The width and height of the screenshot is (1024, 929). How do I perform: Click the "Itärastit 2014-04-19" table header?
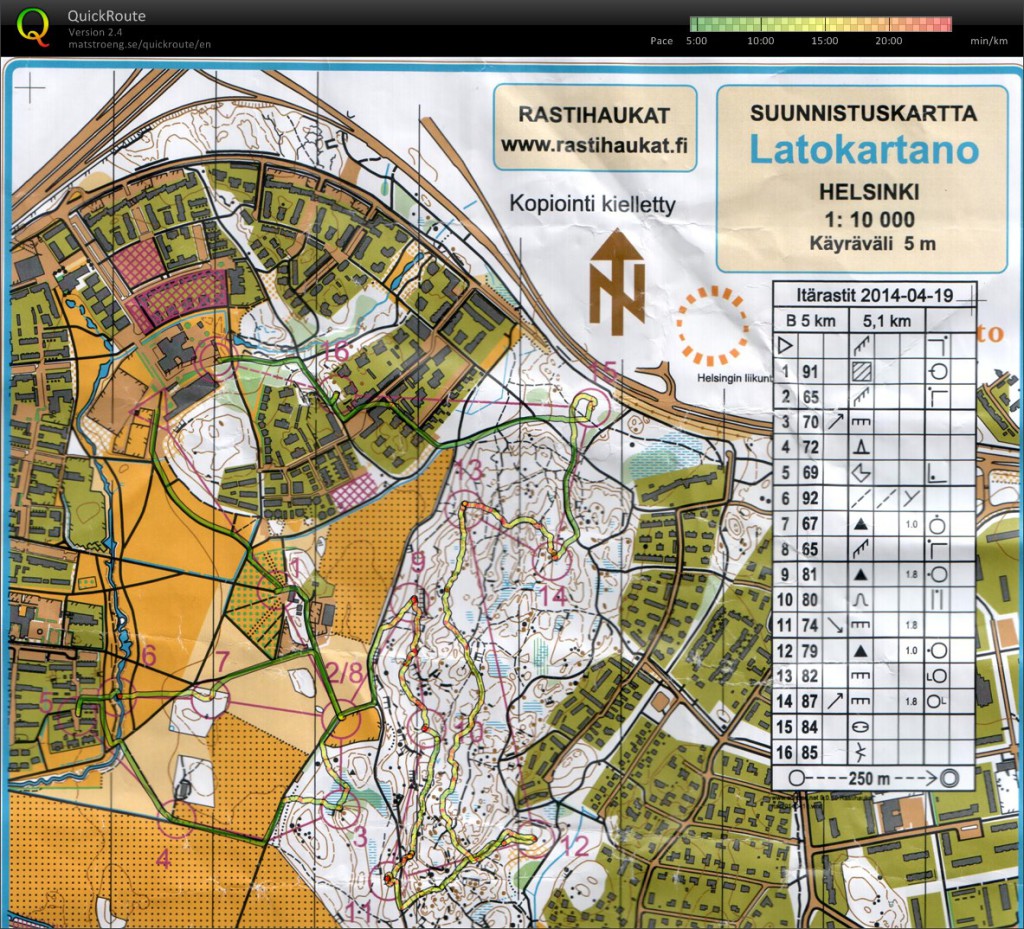[x=874, y=295]
